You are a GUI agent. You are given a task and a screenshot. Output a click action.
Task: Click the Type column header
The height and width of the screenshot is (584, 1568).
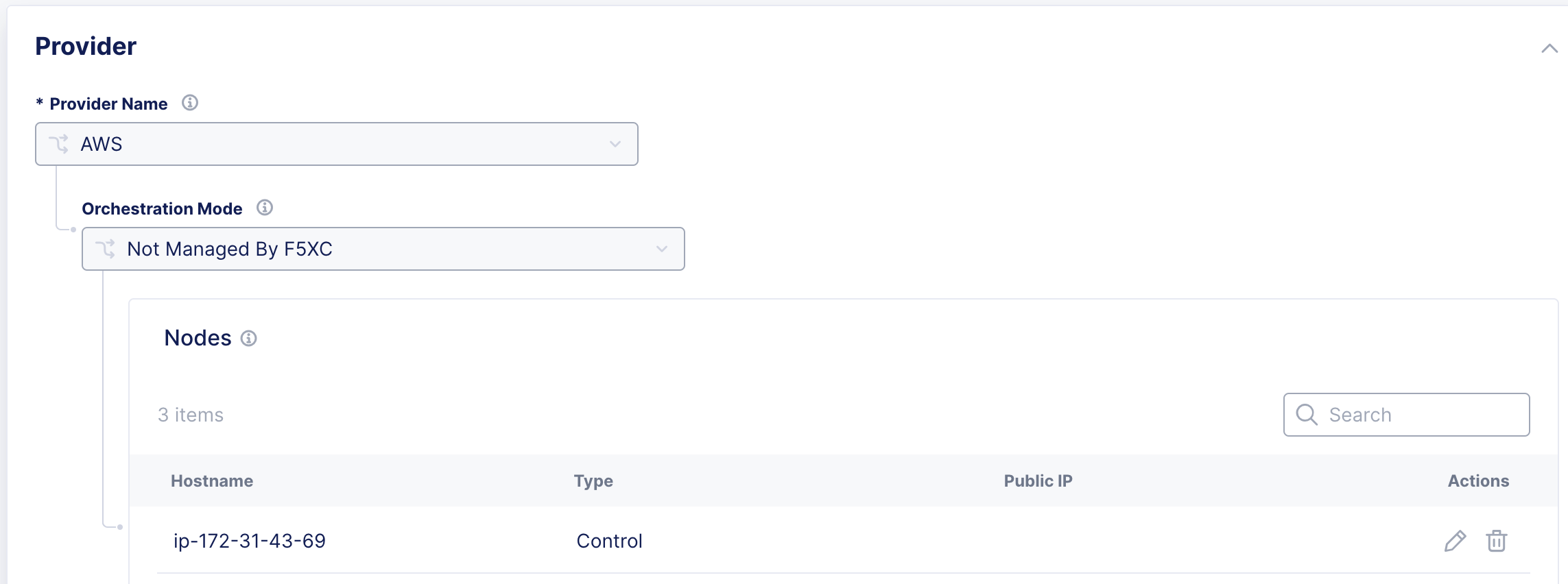(593, 480)
